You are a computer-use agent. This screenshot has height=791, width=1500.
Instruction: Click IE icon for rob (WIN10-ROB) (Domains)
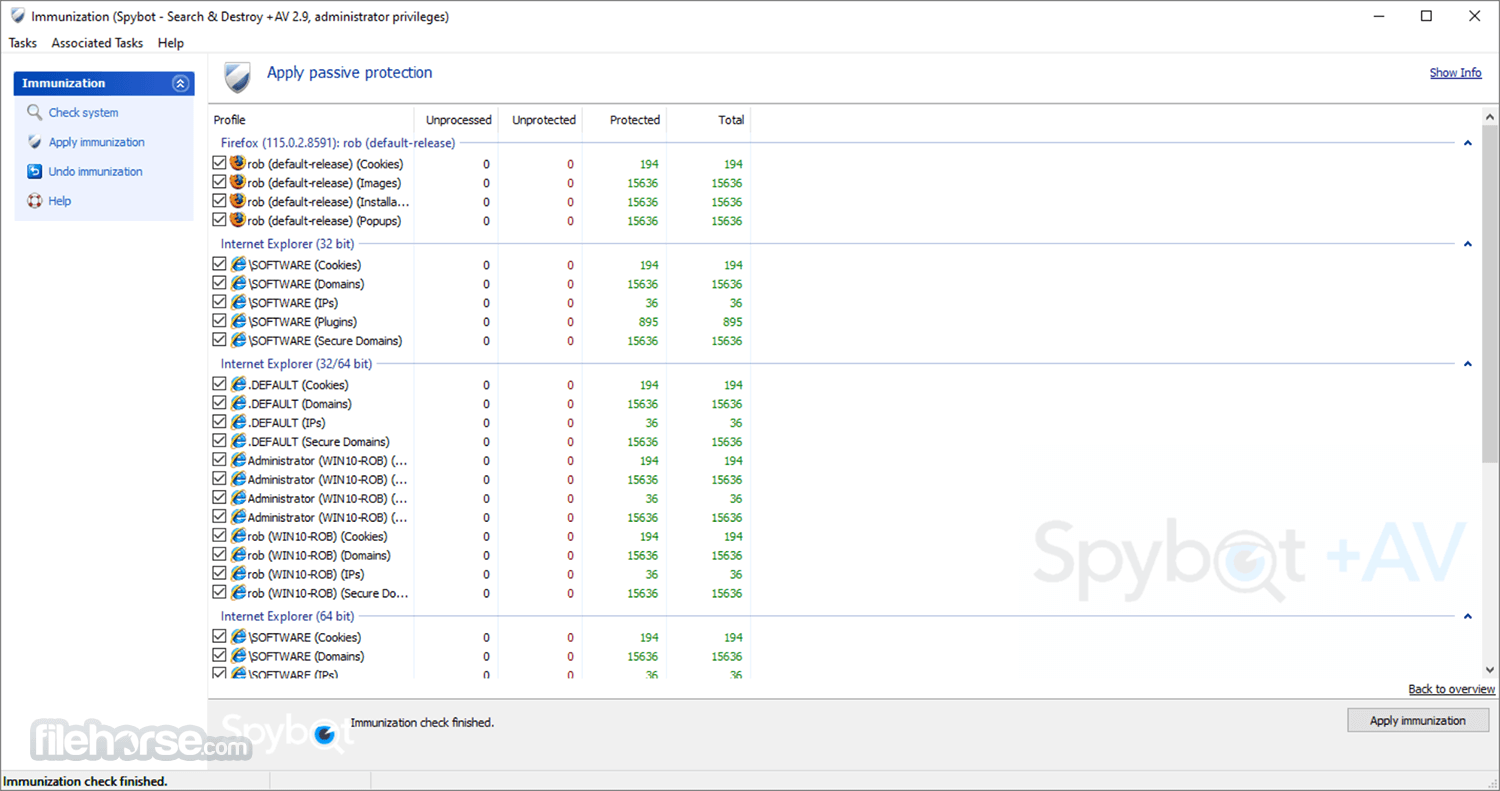click(x=238, y=555)
